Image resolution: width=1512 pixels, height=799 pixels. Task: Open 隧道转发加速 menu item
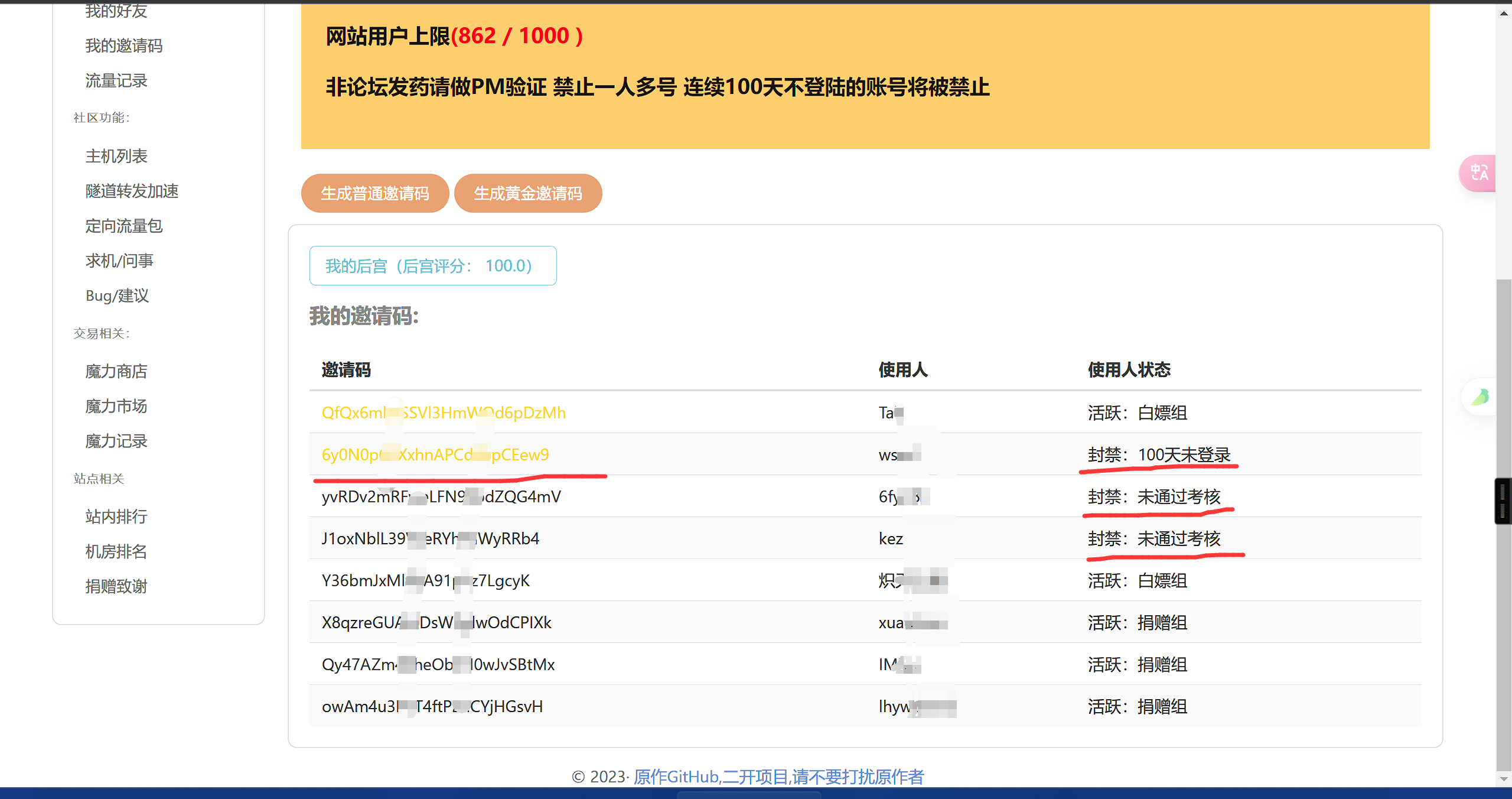[x=132, y=191]
